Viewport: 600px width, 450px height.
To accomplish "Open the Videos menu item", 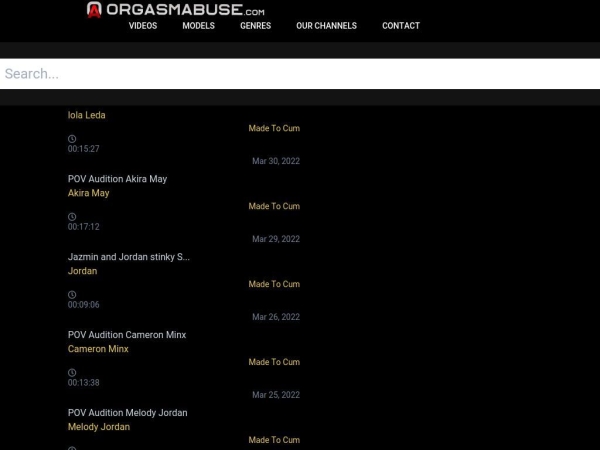I will coord(143,26).
